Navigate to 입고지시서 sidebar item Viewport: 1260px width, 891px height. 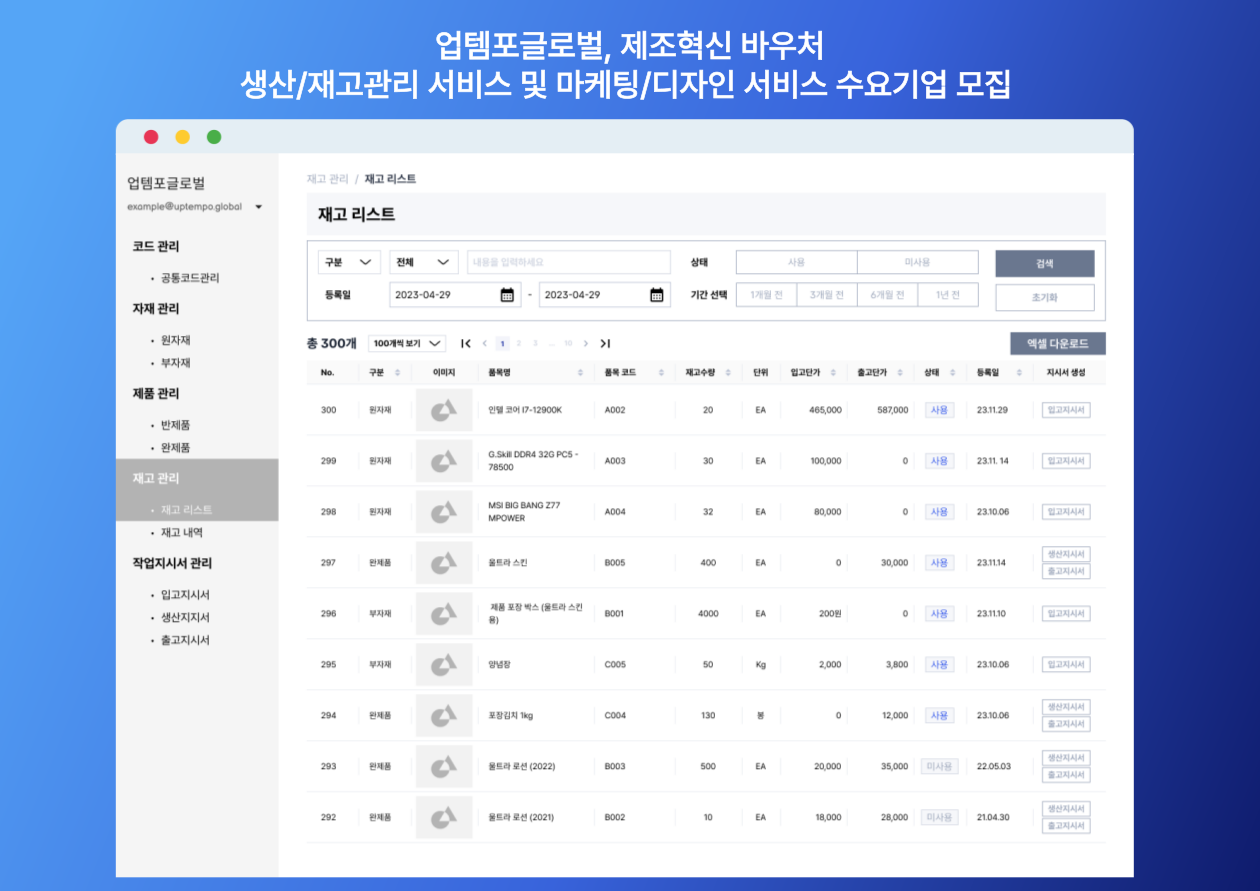click(x=185, y=595)
